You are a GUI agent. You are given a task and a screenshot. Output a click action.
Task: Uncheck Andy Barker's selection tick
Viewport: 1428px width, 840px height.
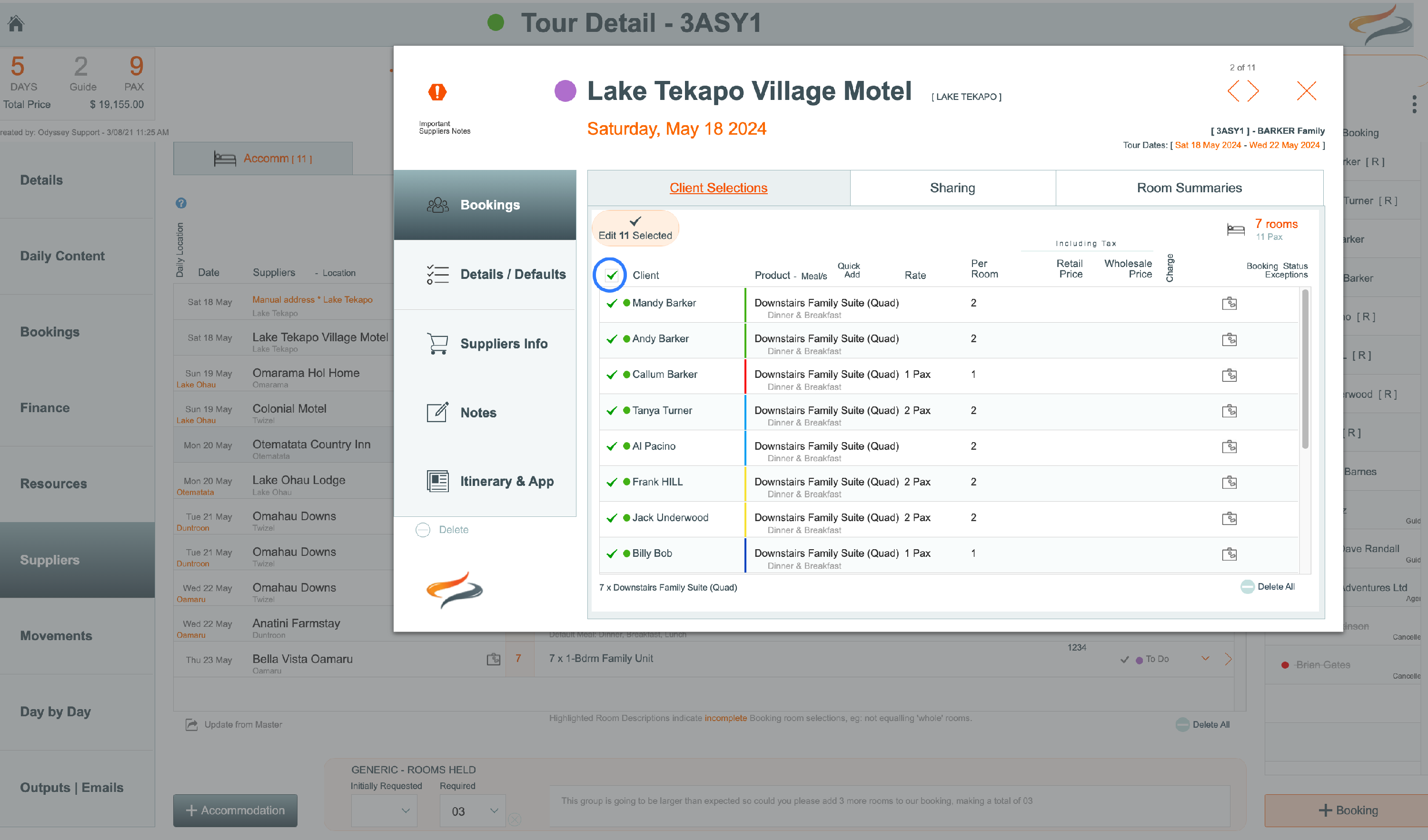(x=612, y=339)
